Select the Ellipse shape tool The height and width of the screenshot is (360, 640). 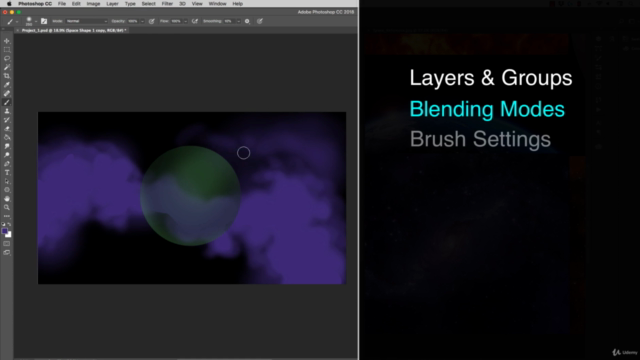(7, 190)
